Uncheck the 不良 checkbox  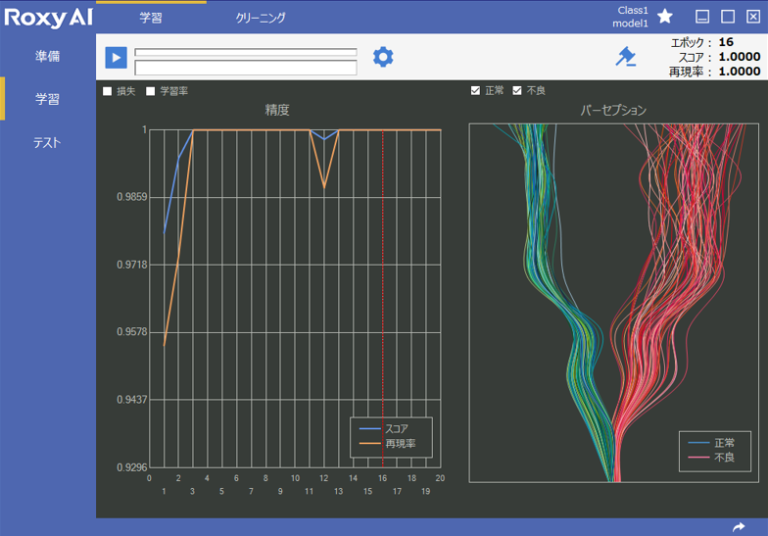pyautogui.click(x=517, y=91)
